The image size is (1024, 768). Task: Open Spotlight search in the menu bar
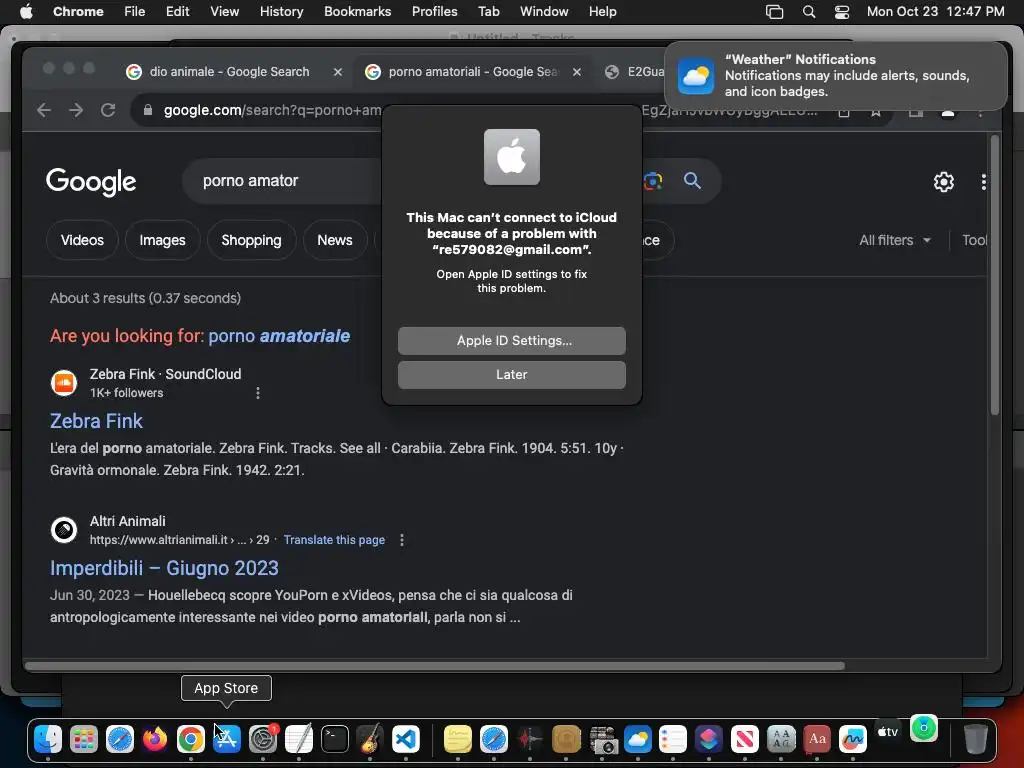coord(808,12)
